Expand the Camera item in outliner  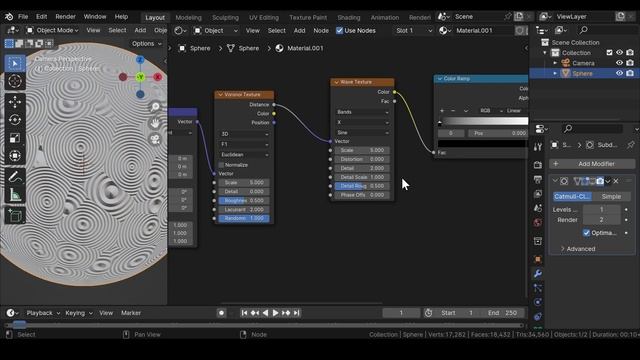[x=555, y=63]
